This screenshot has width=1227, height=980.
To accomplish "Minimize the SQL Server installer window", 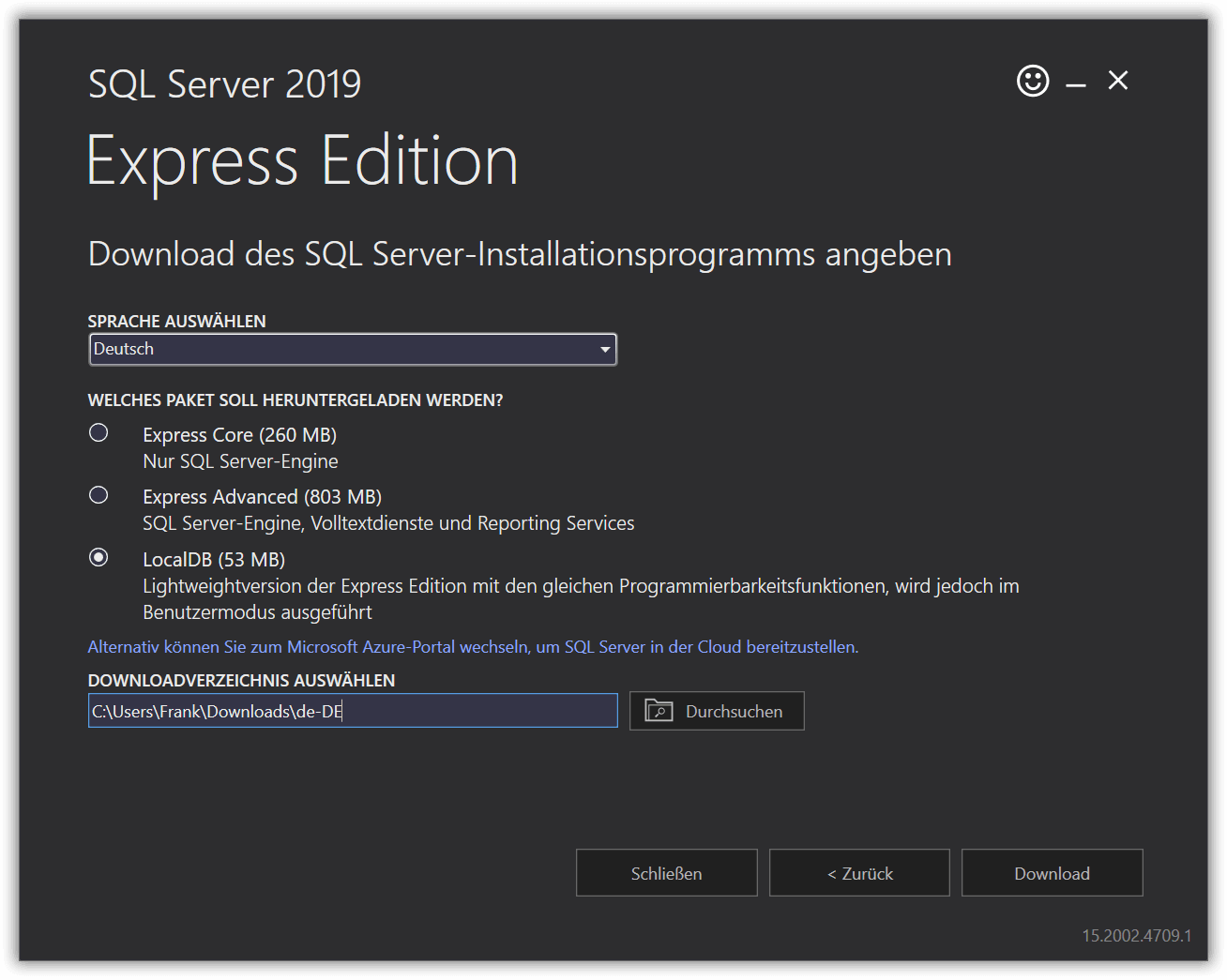I will pos(1076,85).
